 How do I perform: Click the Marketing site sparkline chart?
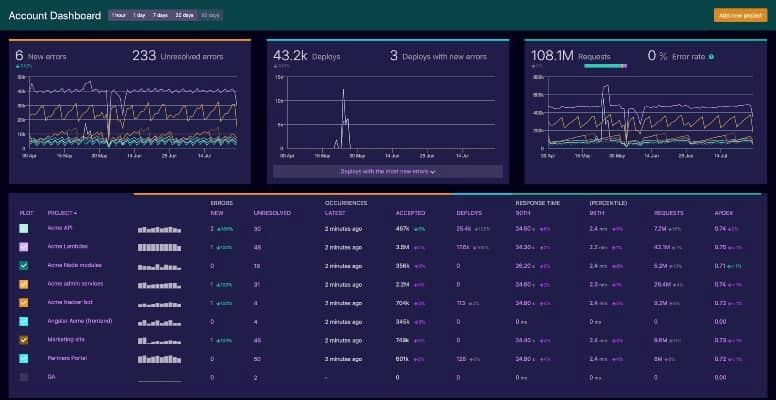[x=159, y=341]
